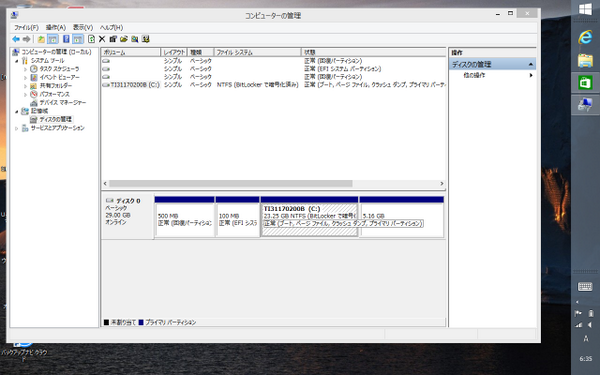The height and width of the screenshot is (375, 600).
Task: Expand the タスク スケジューラ node
Action: tap(25, 69)
